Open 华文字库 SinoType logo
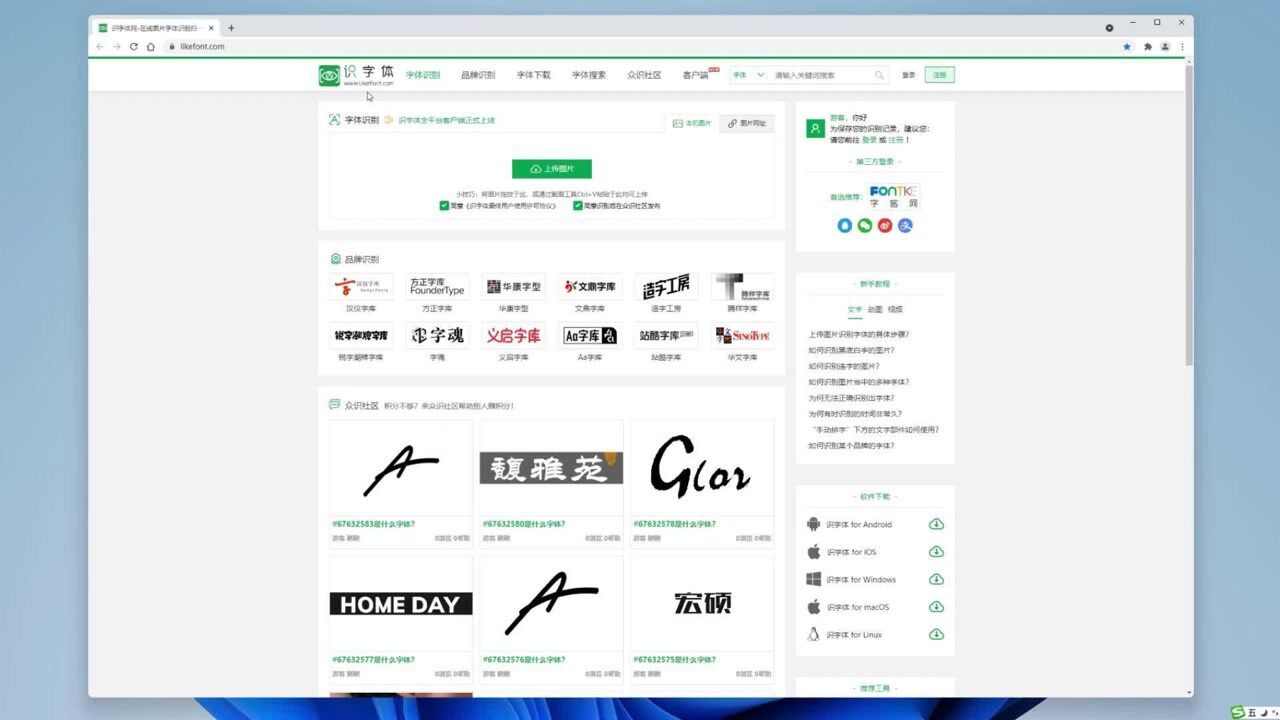 [x=742, y=335]
